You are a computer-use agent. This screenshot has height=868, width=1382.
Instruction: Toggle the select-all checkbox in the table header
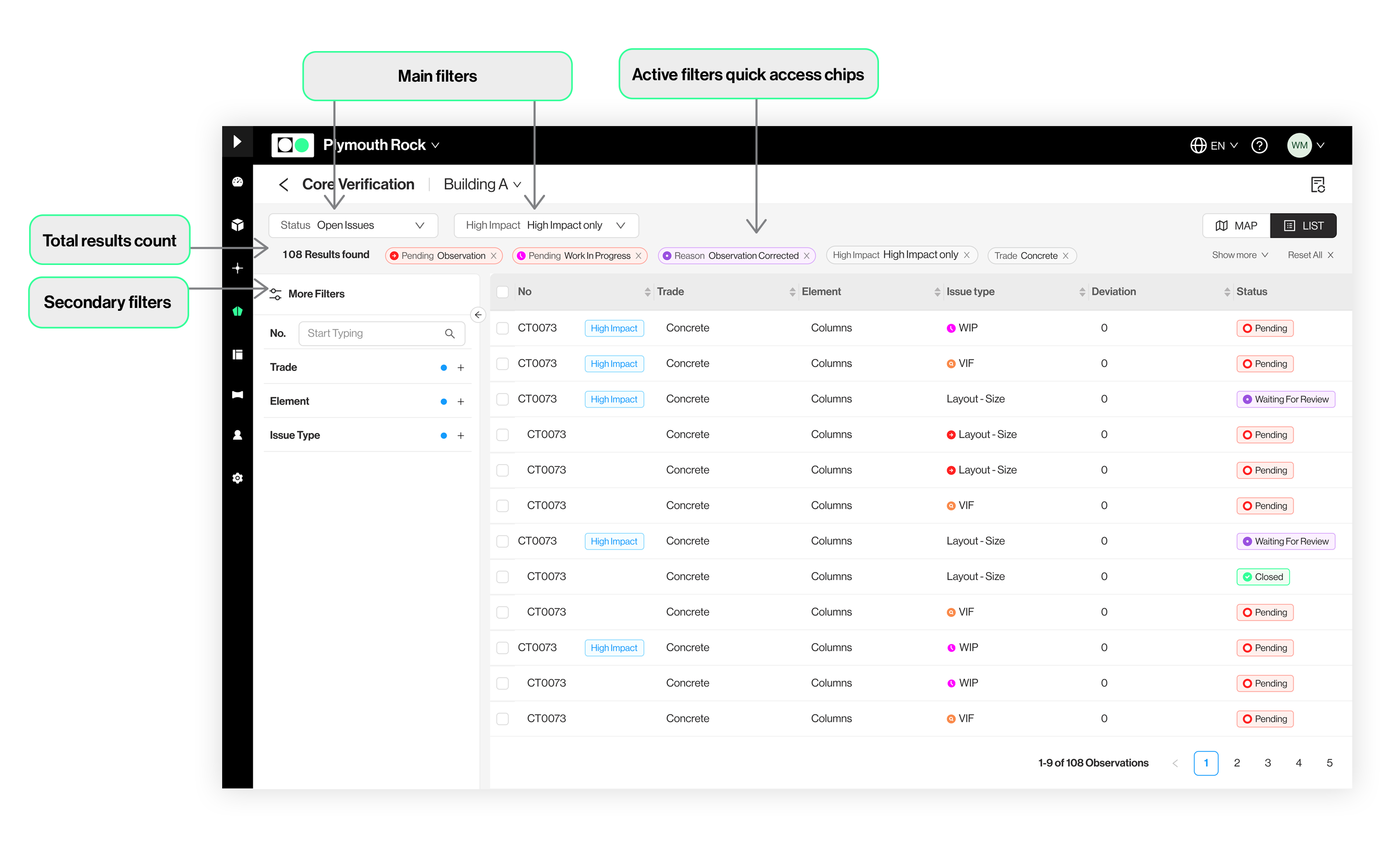click(503, 291)
